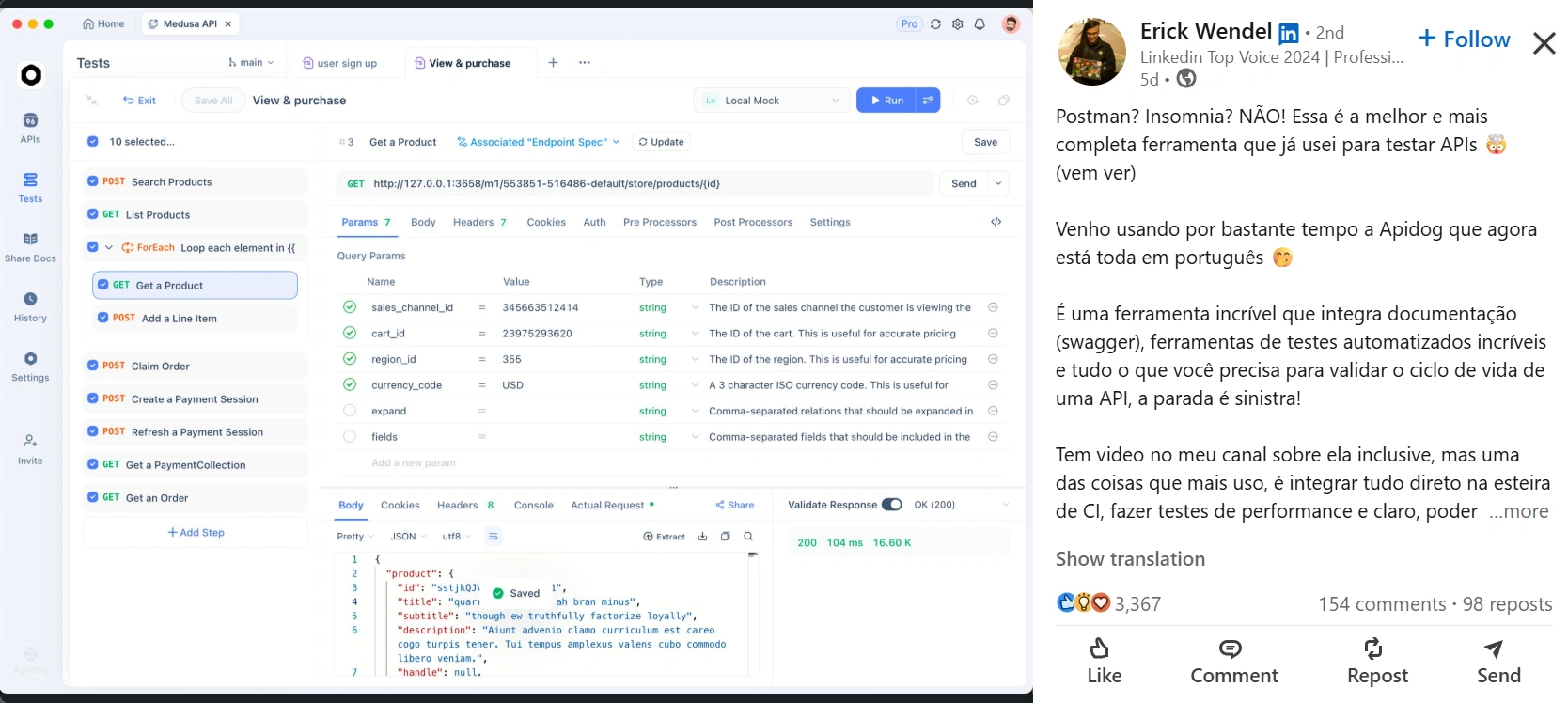Click Add a new param field
Screen dimensions: 1568x703
(x=414, y=462)
